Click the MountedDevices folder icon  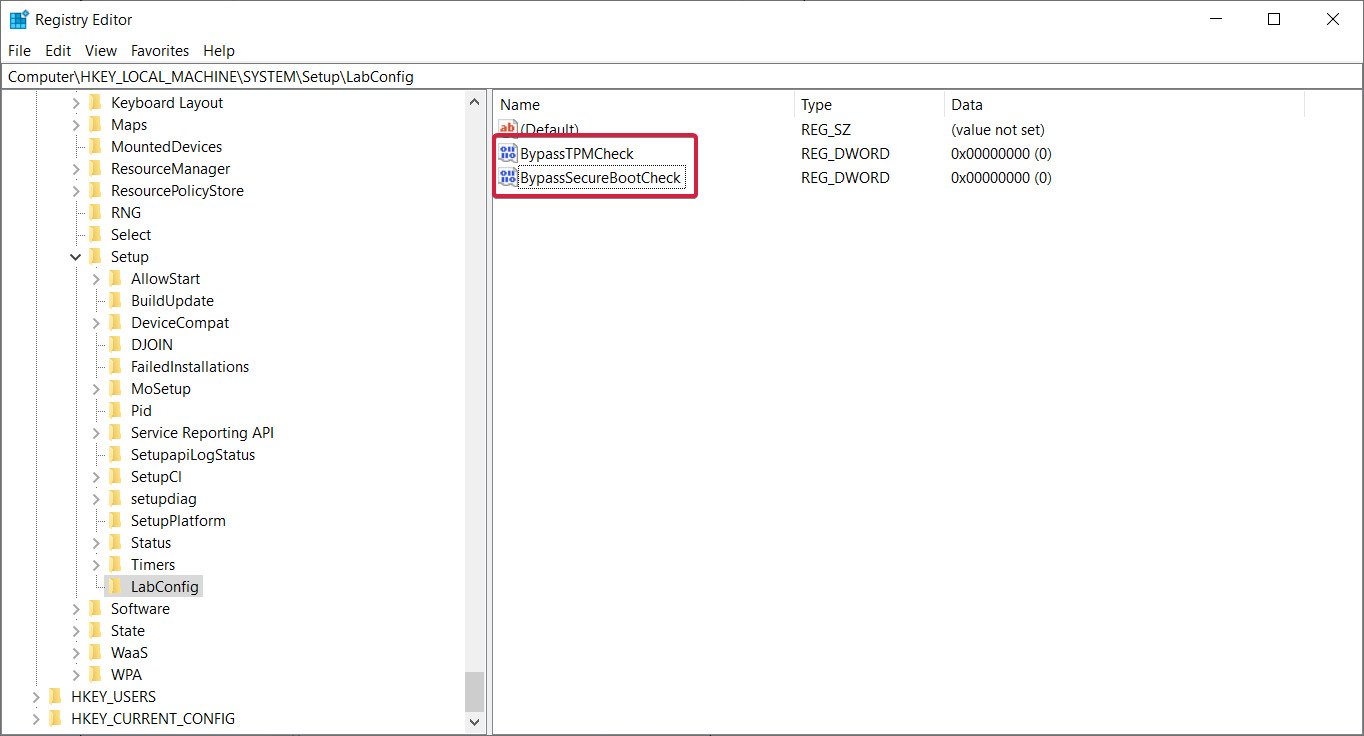[x=96, y=147]
